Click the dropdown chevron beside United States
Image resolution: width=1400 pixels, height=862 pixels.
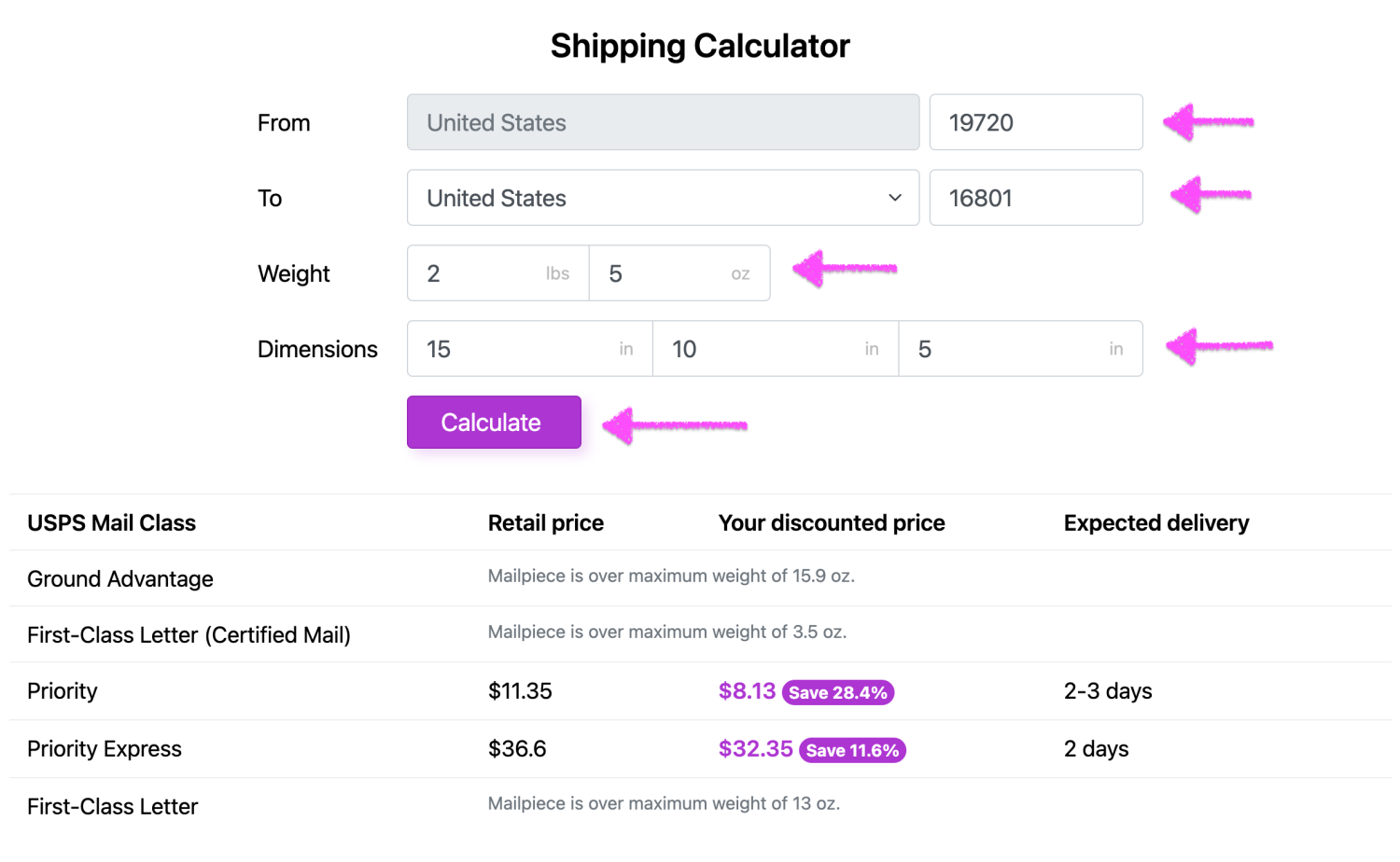pos(894,198)
